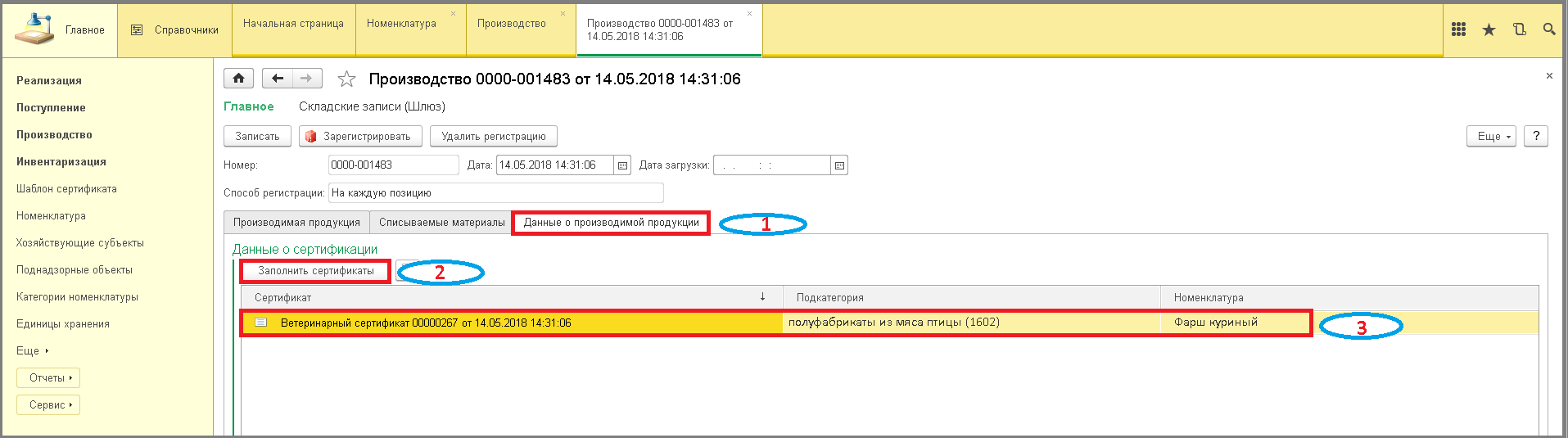Click Способ регистрации field

[x=495, y=193]
